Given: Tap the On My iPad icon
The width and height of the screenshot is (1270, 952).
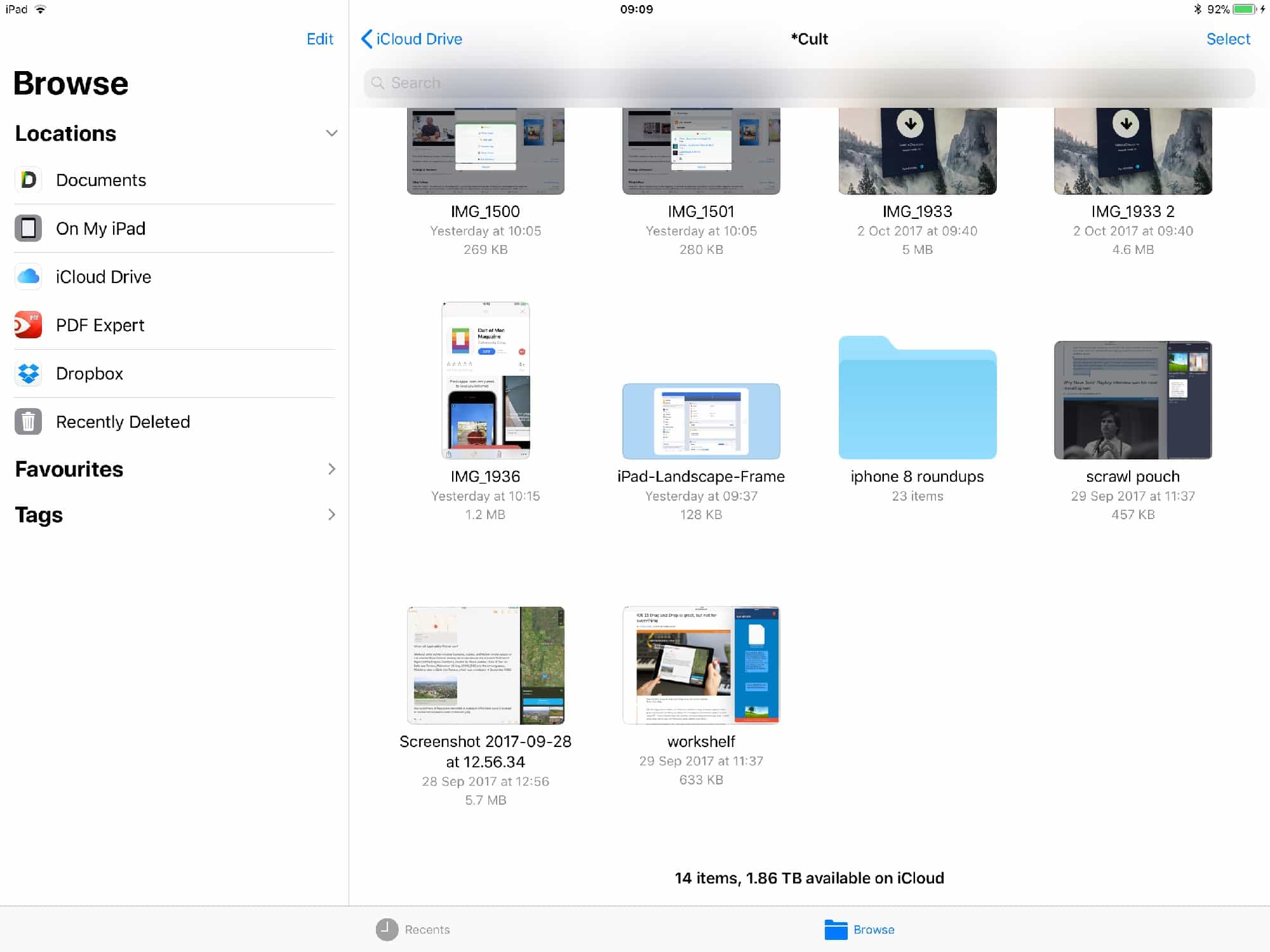Looking at the screenshot, I should pyautogui.click(x=28, y=228).
